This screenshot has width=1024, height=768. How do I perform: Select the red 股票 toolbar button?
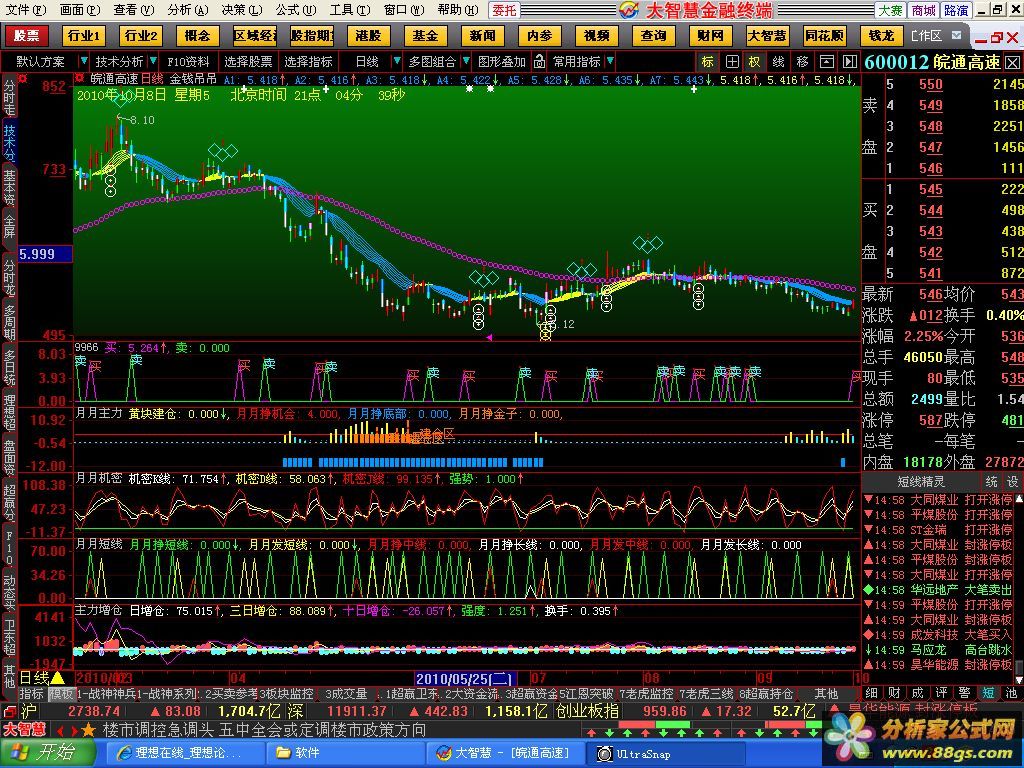pos(27,35)
